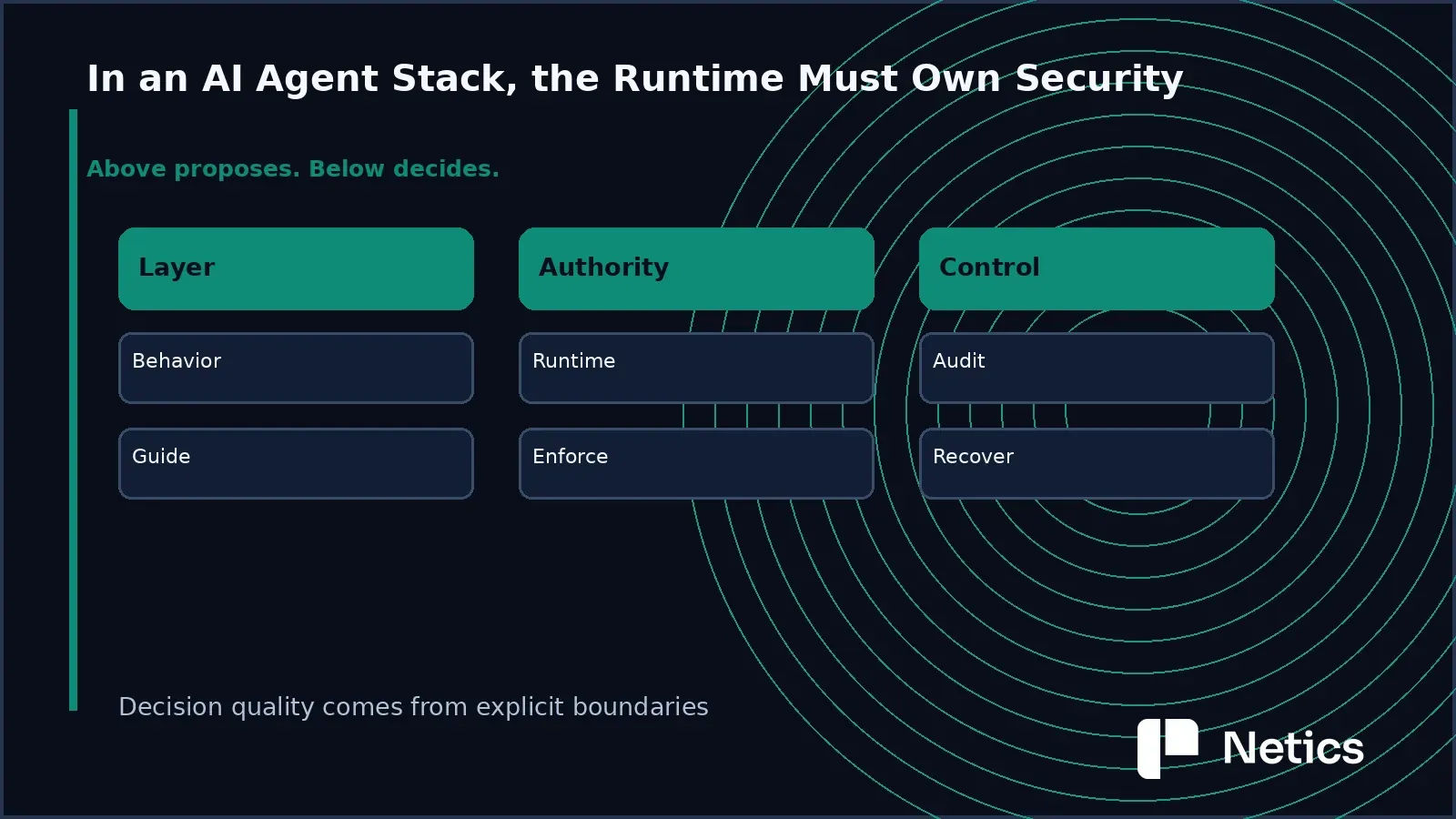Click the Control column header
The width and height of the screenshot is (1456, 819).
coord(1097,268)
